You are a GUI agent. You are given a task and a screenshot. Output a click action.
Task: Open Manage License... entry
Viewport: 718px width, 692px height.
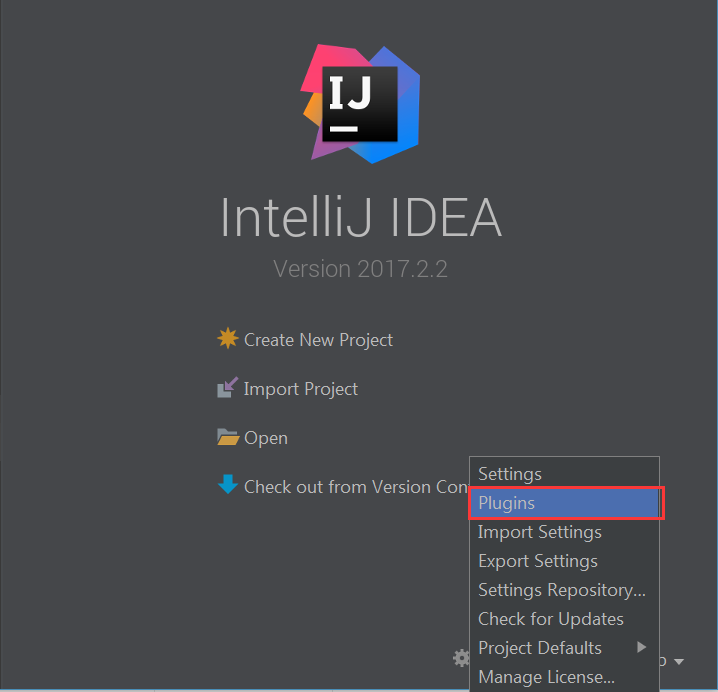point(564,677)
